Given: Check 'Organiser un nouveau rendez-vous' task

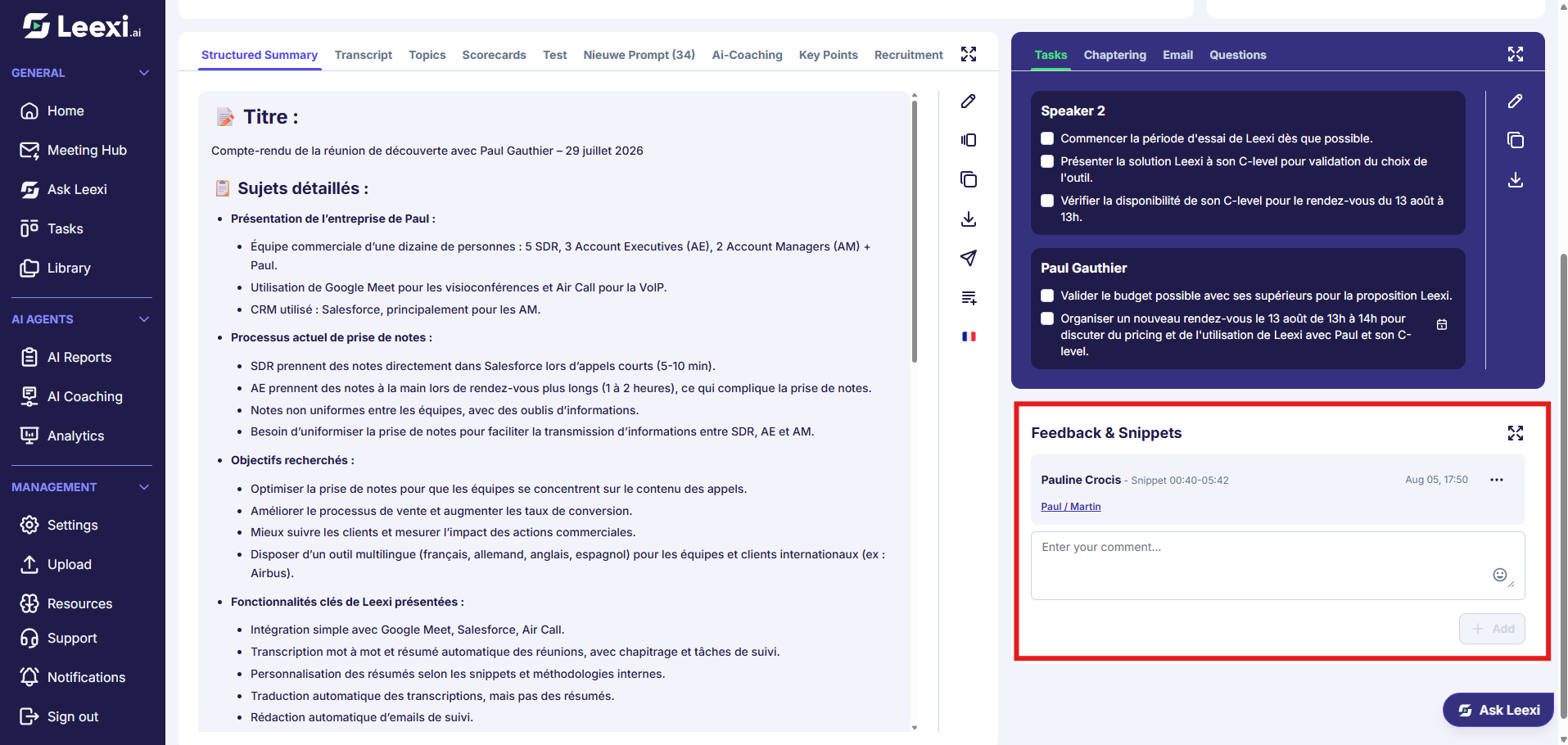Looking at the screenshot, I should [x=1047, y=318].
